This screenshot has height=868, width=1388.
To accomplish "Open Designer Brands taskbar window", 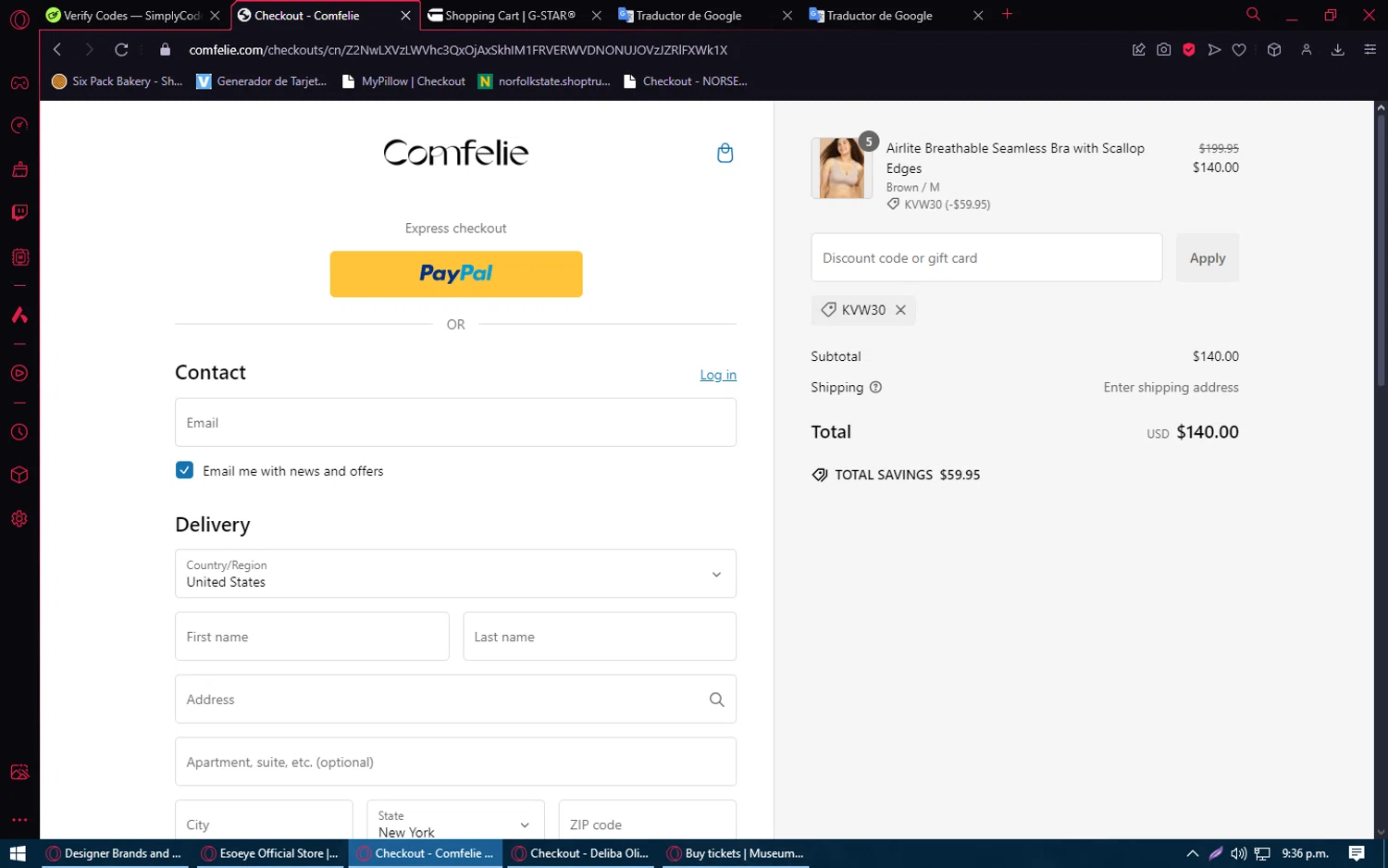I will point(113,853).
